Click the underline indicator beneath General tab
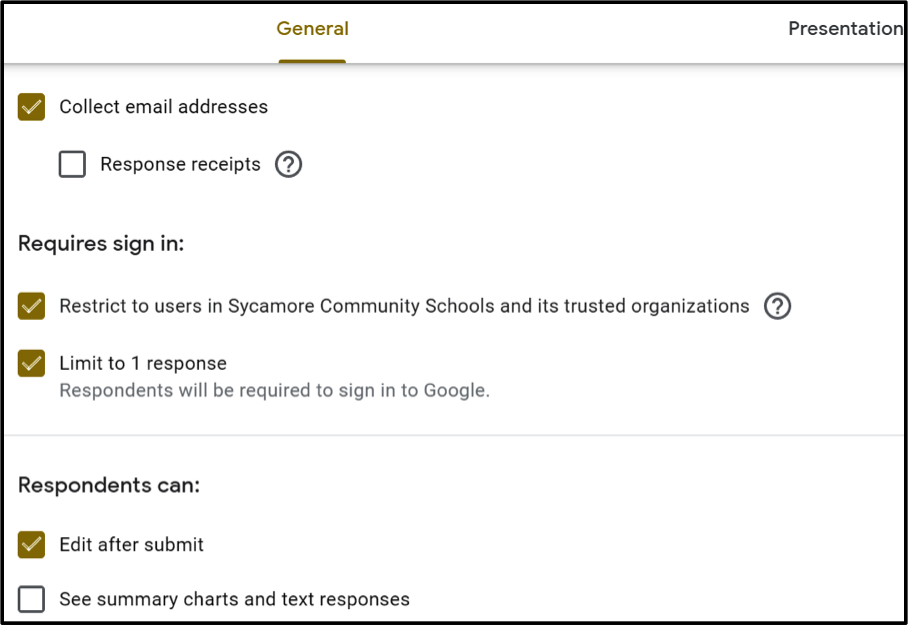 click(312, 61)
